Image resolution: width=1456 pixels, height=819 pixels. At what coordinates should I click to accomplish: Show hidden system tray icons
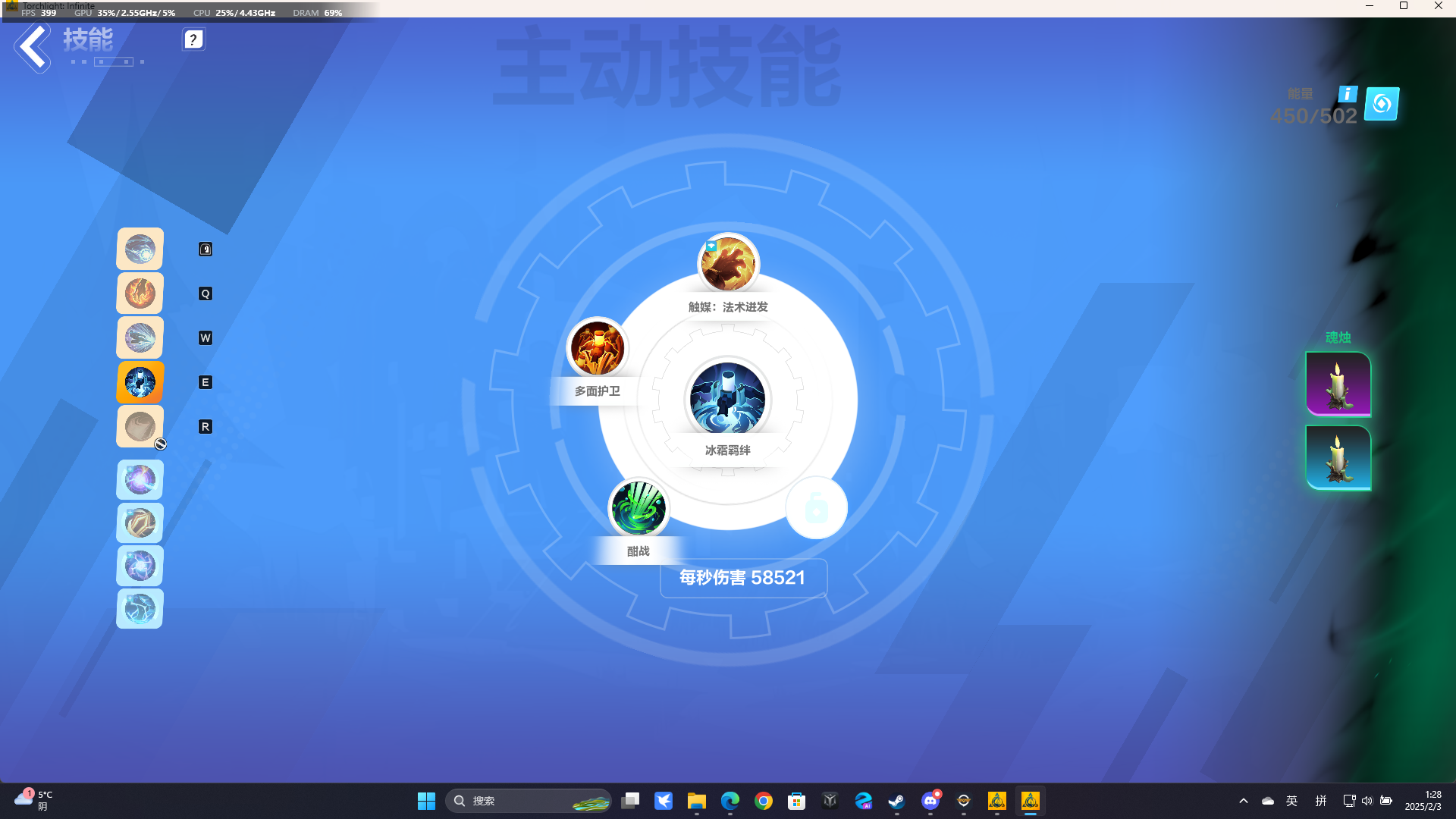[x=1244, y=801]
